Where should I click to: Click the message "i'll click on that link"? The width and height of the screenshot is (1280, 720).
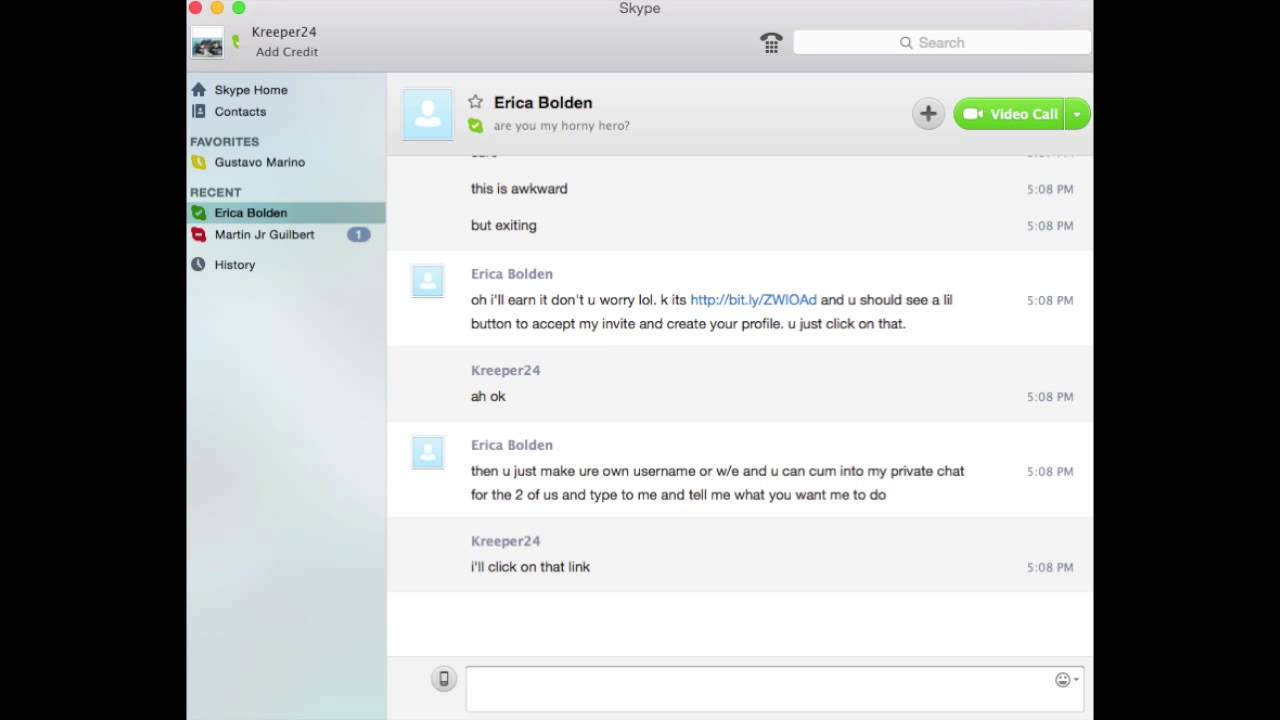tap(530, 567)
